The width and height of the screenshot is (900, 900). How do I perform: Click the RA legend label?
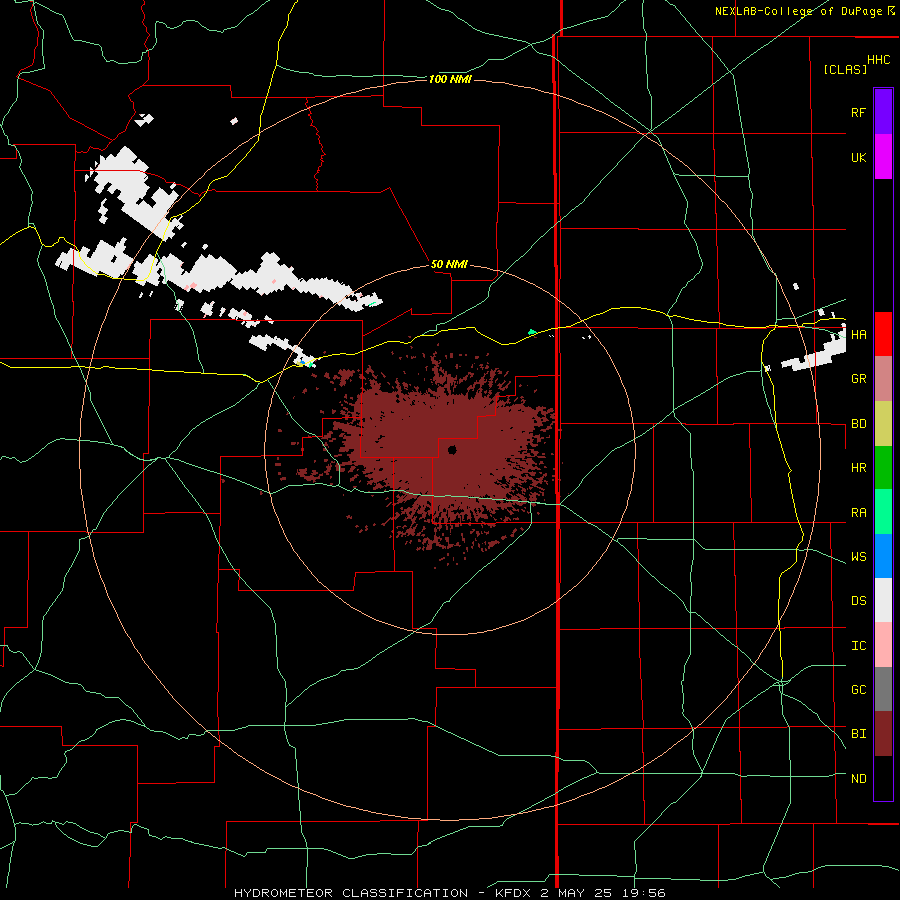(858, 513)
